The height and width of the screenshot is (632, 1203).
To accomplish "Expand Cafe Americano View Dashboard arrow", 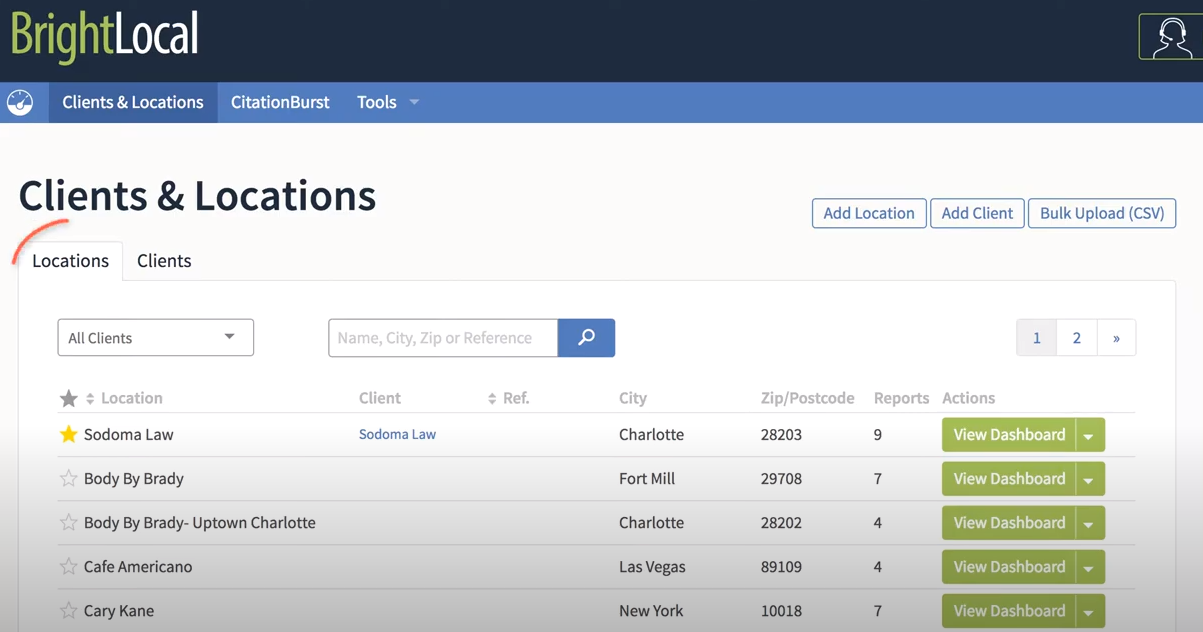I will point(1089,567).
